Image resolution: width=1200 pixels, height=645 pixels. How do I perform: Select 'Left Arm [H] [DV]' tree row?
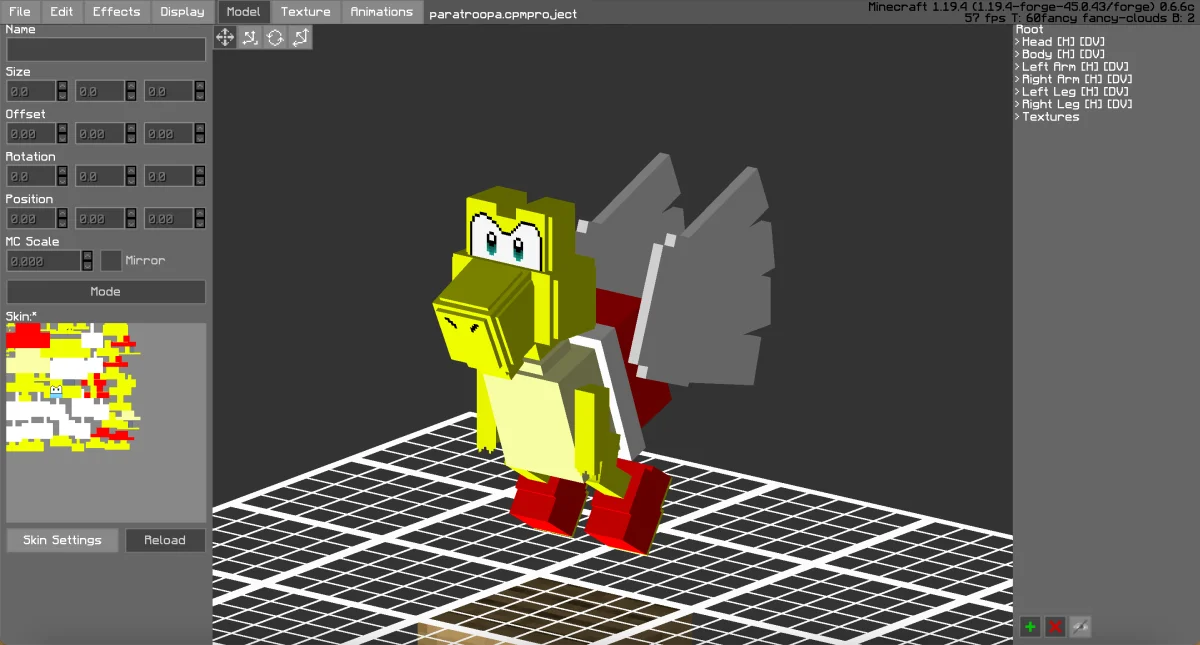pyautogui.click(x=1075, y=67)
